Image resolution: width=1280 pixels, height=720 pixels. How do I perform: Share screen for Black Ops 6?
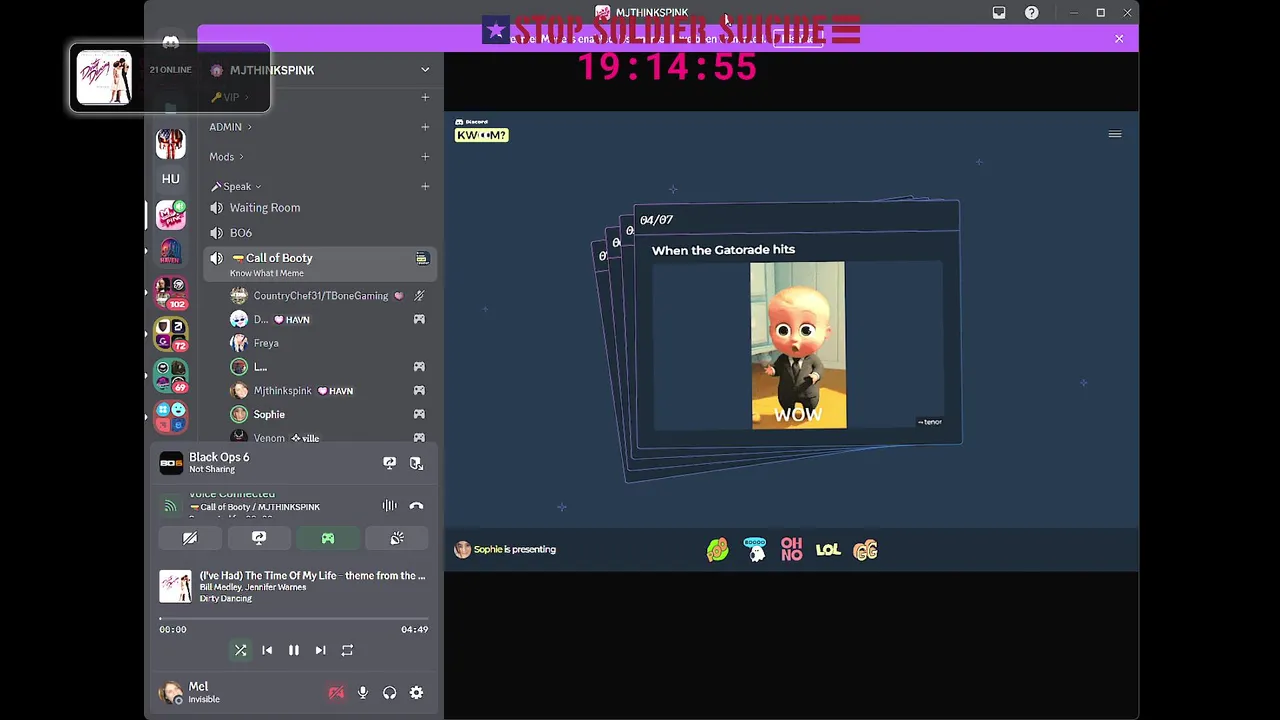click(390, 463)
